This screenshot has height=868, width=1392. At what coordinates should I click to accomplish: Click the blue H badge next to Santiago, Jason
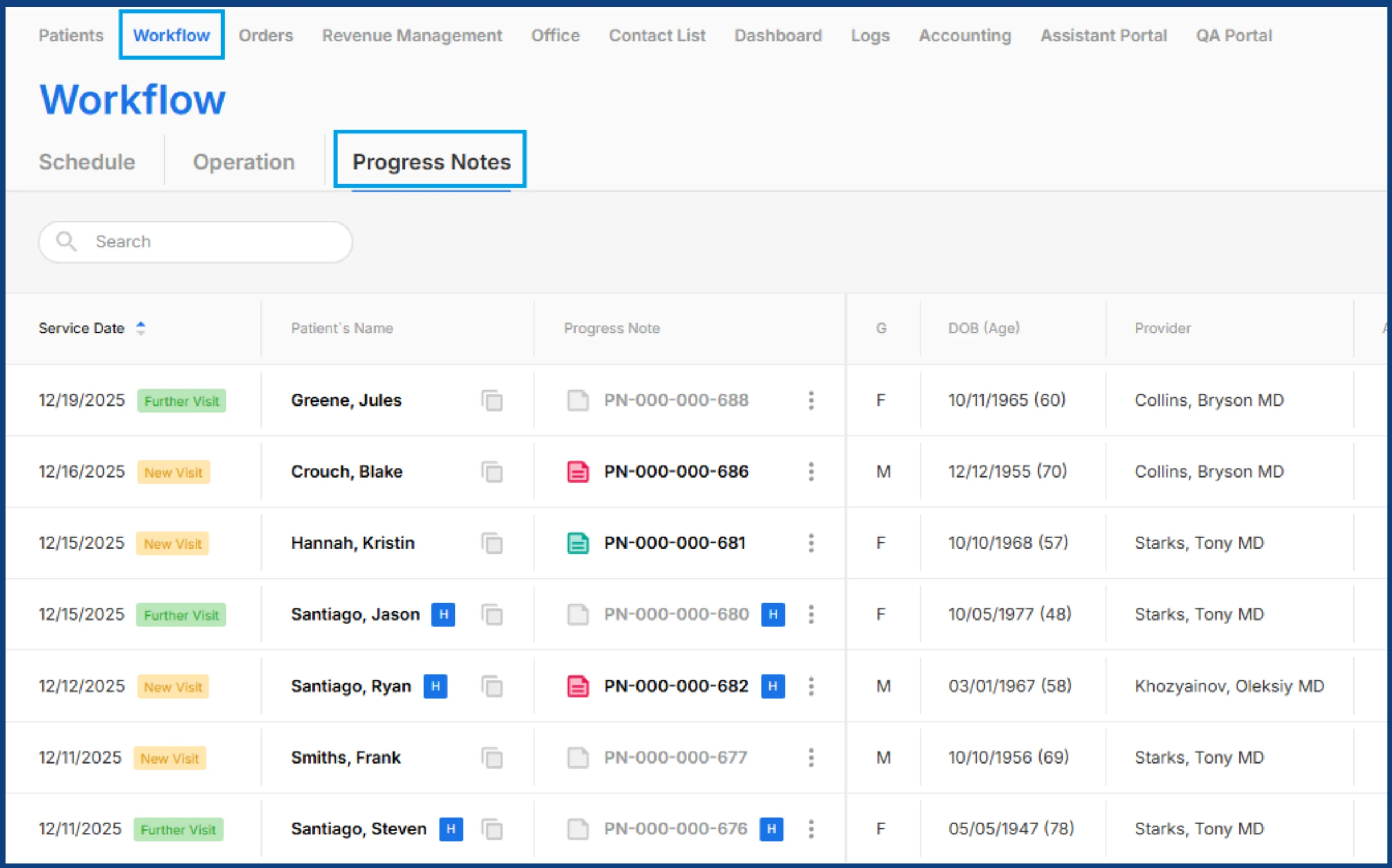[443, 614]
